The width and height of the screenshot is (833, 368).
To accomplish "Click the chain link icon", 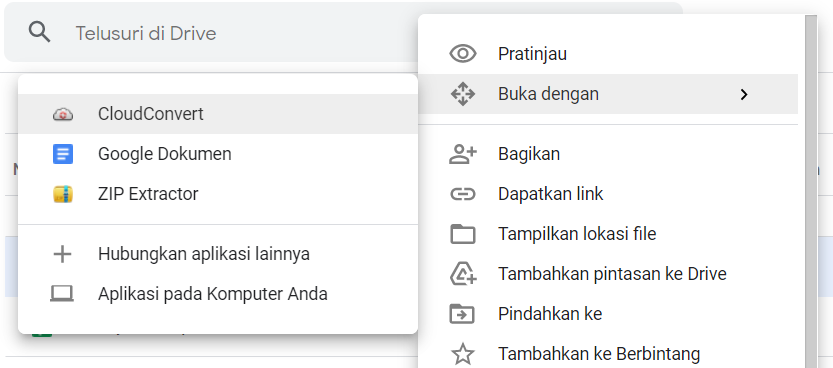I will point(463,194).
